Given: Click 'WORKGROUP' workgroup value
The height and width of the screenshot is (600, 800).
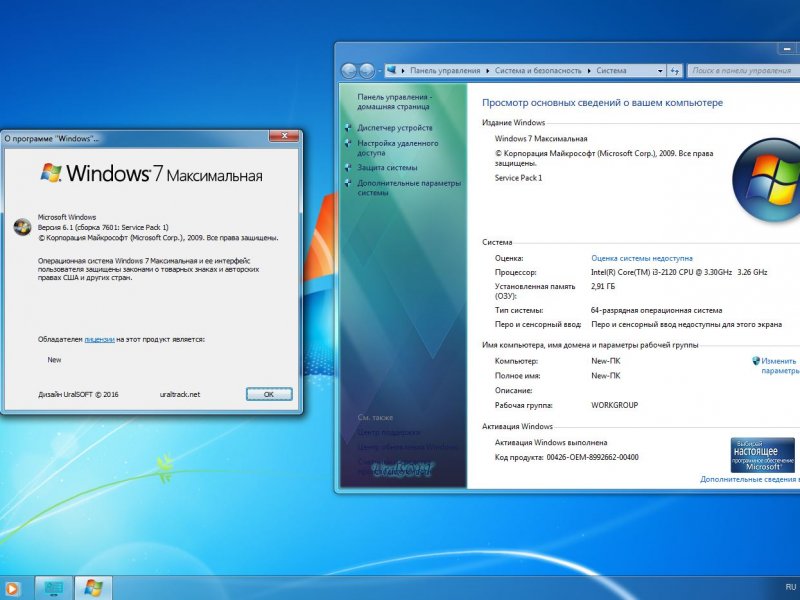Looking at the screenshot, I should (614, 405).
